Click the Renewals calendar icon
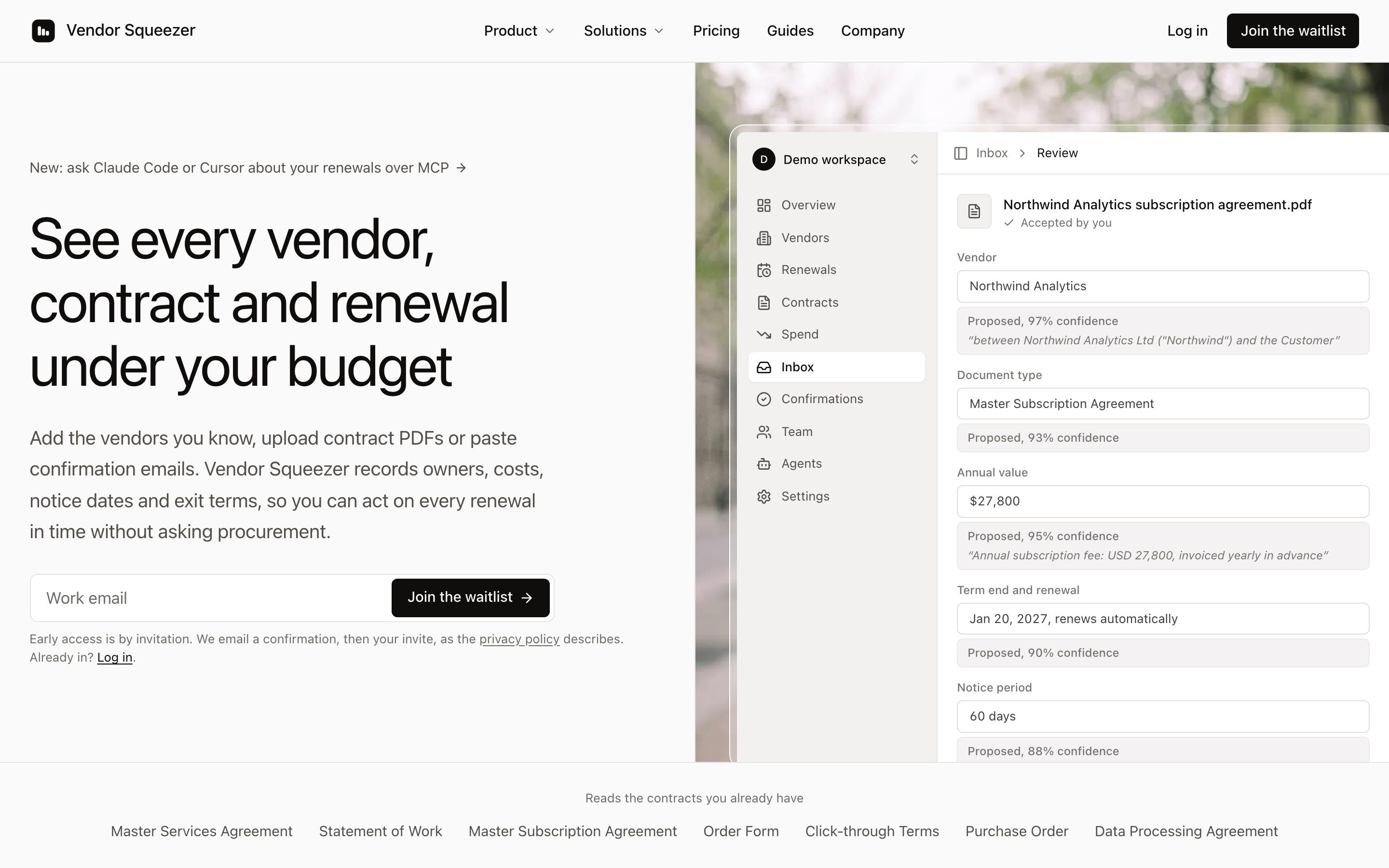Image resolution: width=1389 pixels, height=868 pixels. click(x=763, y=270)
